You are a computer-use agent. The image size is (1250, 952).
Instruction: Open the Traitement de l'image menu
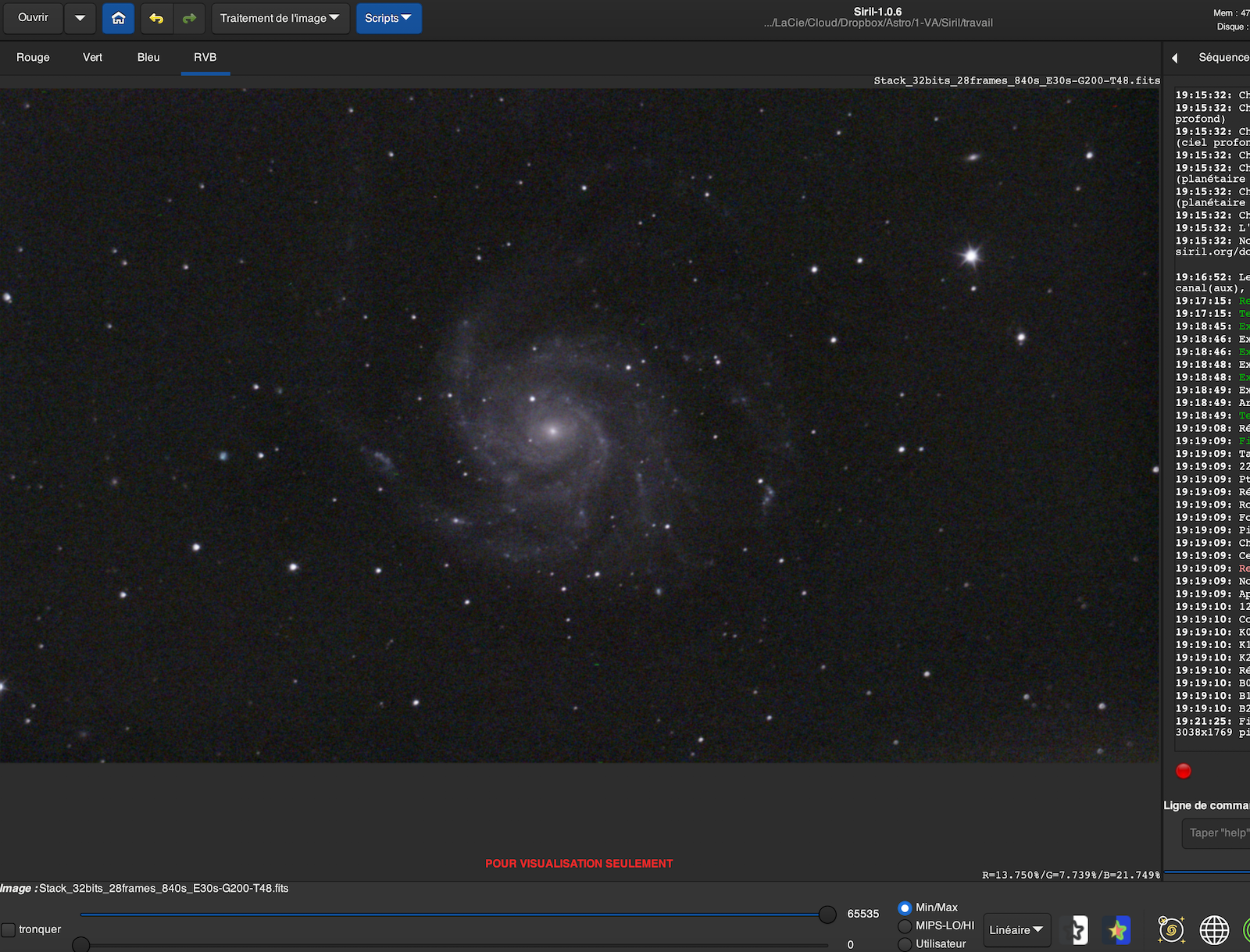pyautogui.click(x=279, y=18)
